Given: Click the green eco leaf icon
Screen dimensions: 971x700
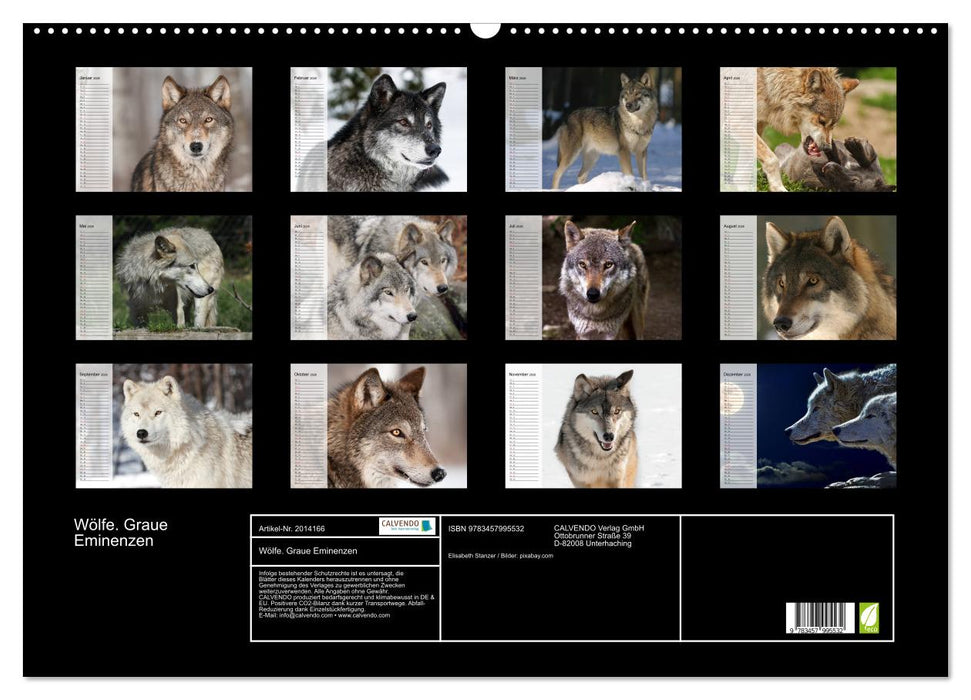Looking at the screenshot, I should 869,617.
